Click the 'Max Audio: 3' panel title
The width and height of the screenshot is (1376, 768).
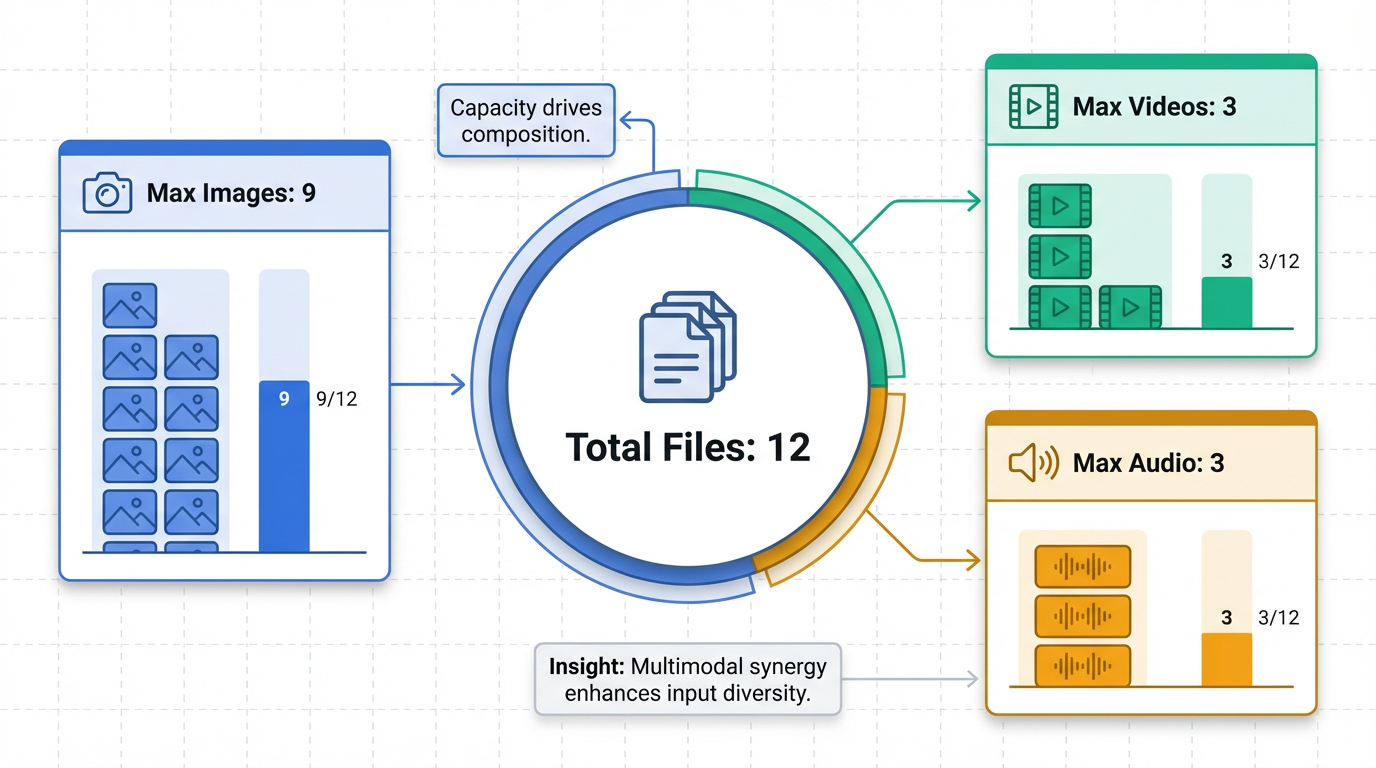[x=1148, y=464]
